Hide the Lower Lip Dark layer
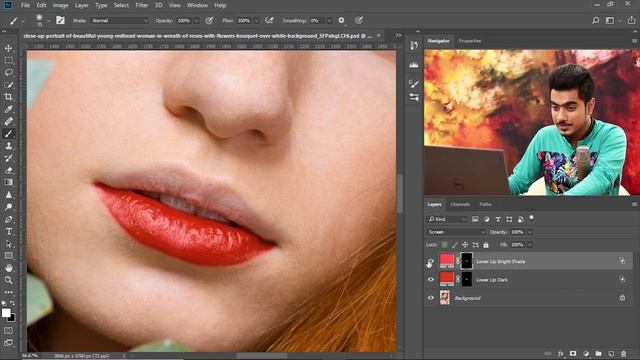640x360 pixels. click(x=431, y=280)
